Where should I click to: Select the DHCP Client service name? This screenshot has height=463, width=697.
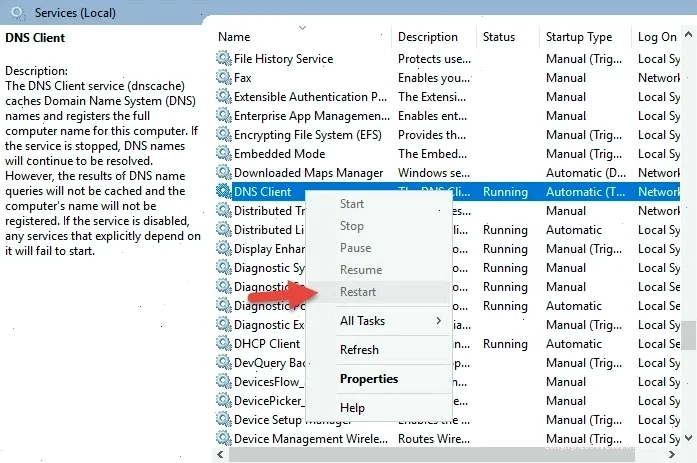point(267,344)
